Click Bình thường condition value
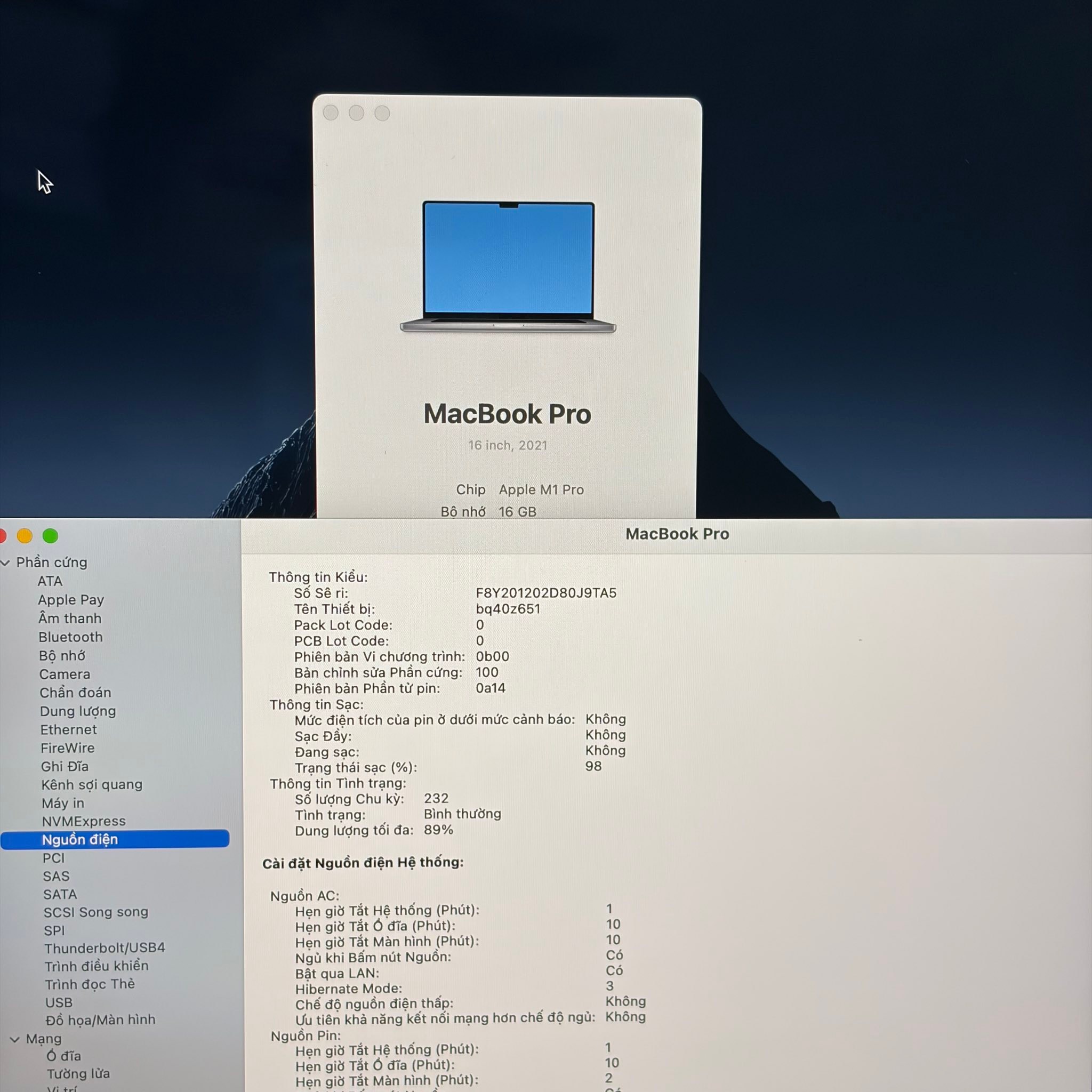1092x1092 pixels. pos(462,814)
